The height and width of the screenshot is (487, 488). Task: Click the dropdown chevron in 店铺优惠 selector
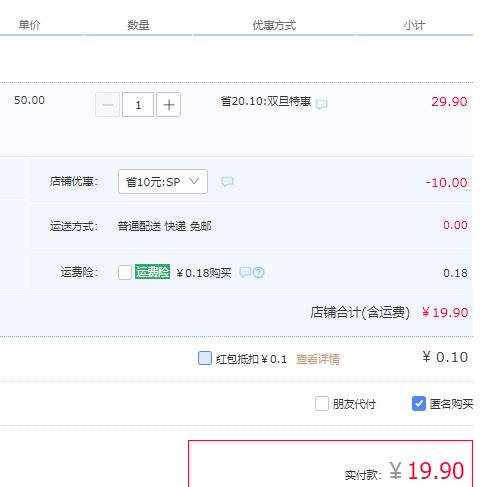click(x=194, y=181)
